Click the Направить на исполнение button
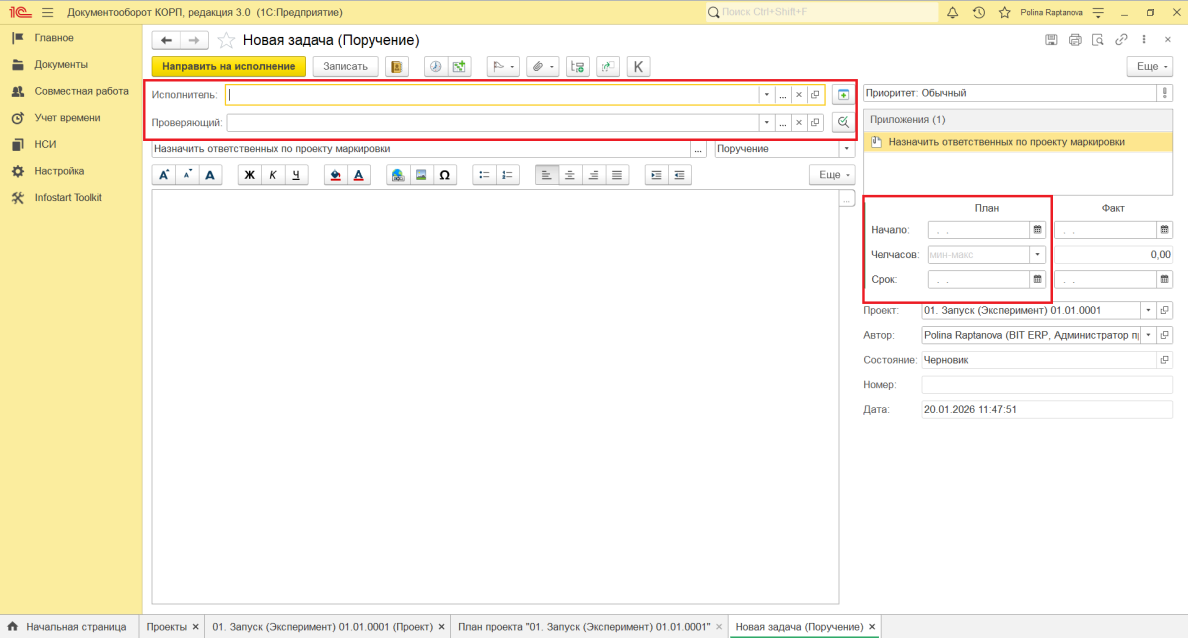This screenshot has height=638, width=1188. click(x=229, y=67)
